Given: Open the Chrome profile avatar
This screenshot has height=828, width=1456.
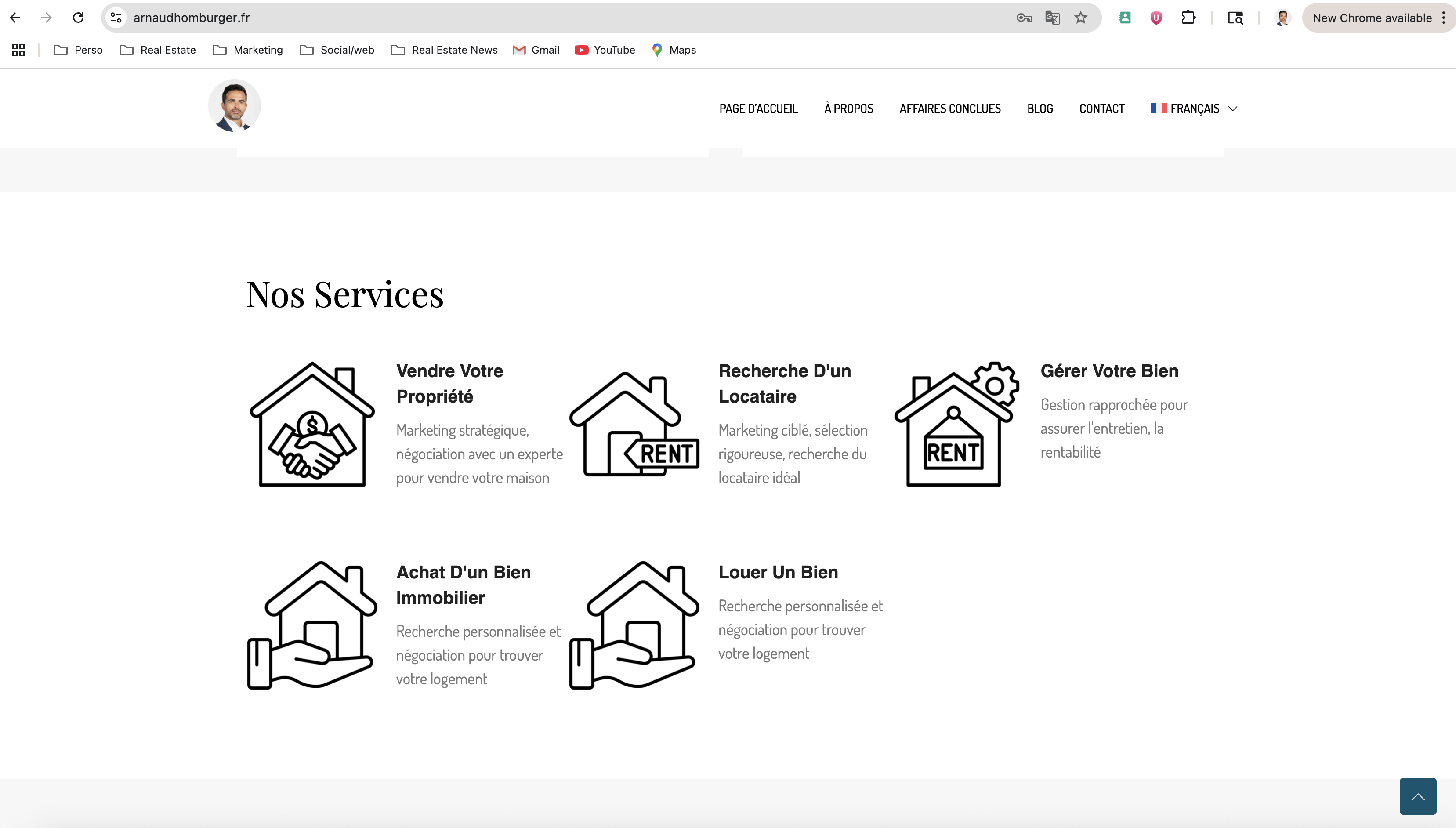Looking at the screenshot, I should click(x=1282, y=18).
